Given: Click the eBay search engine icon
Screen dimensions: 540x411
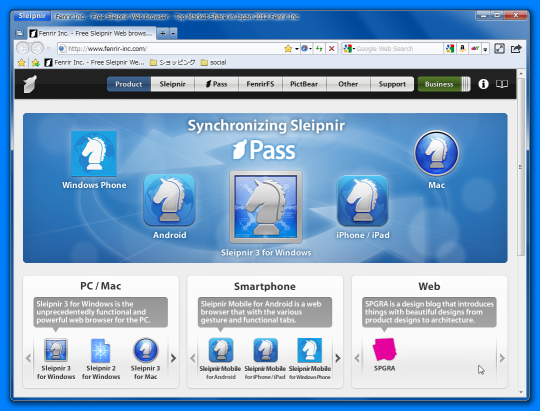Looking at the screenshot, I should 475,49.
